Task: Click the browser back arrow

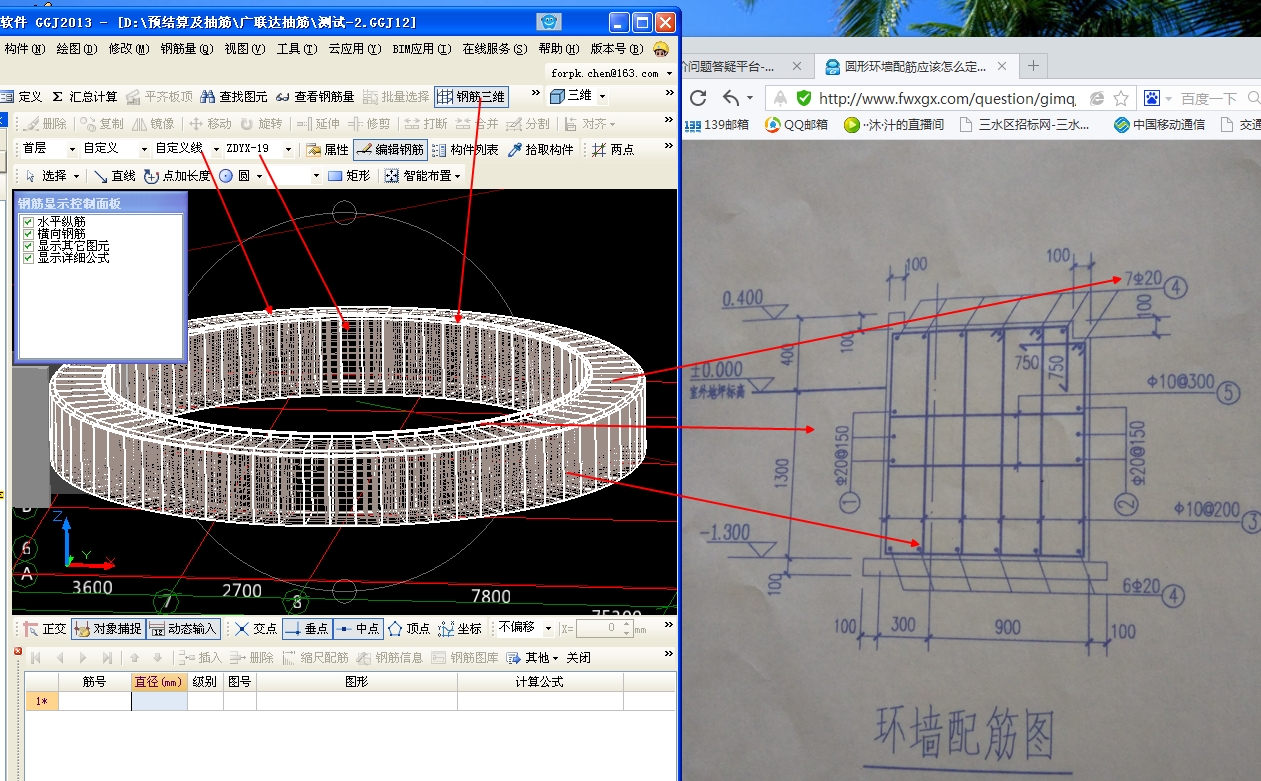Action: 731,98
